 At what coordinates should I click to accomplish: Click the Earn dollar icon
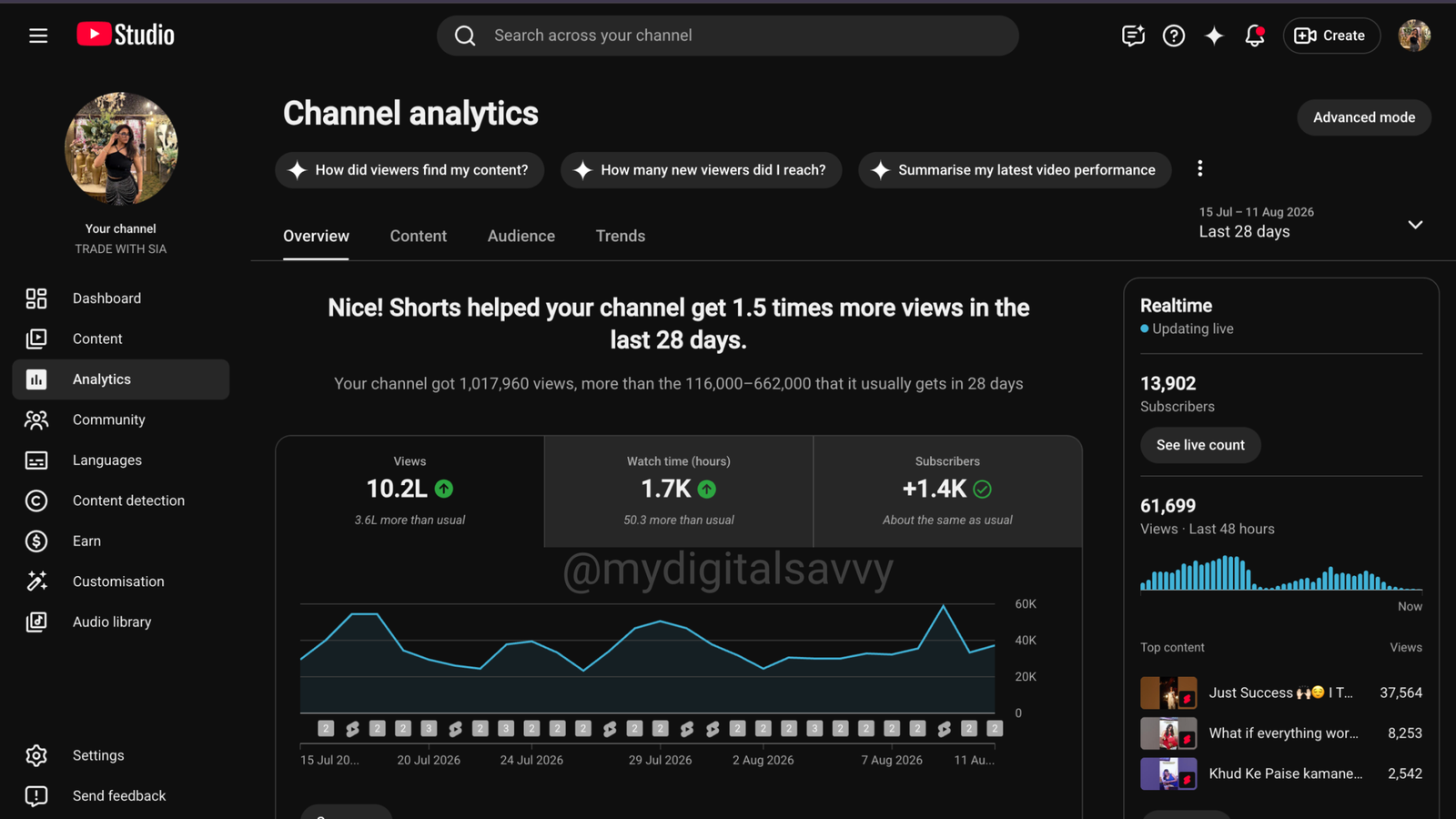click(36, 541)
